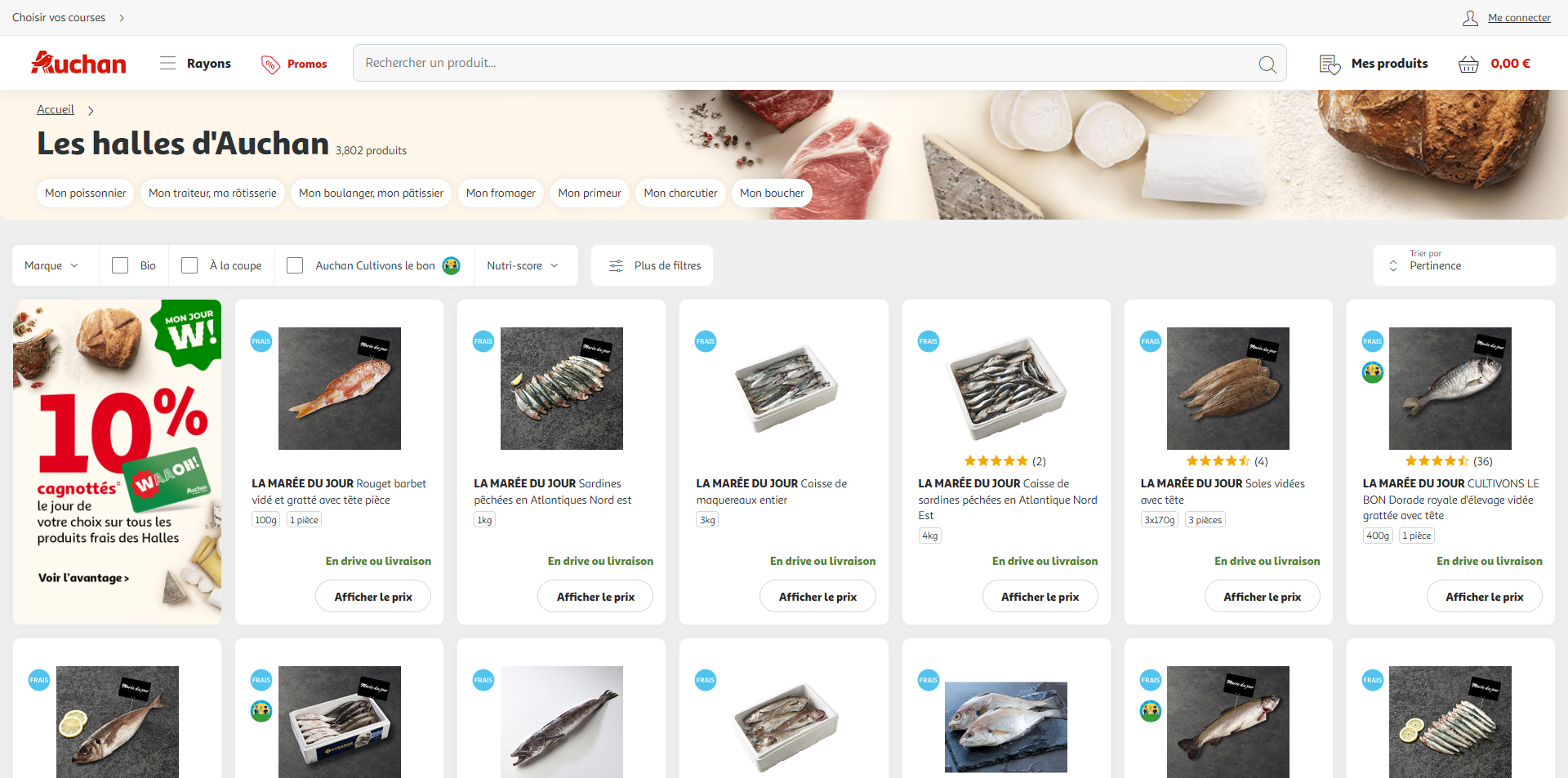Click the 0,00 € basket total

coord(1510,64)
